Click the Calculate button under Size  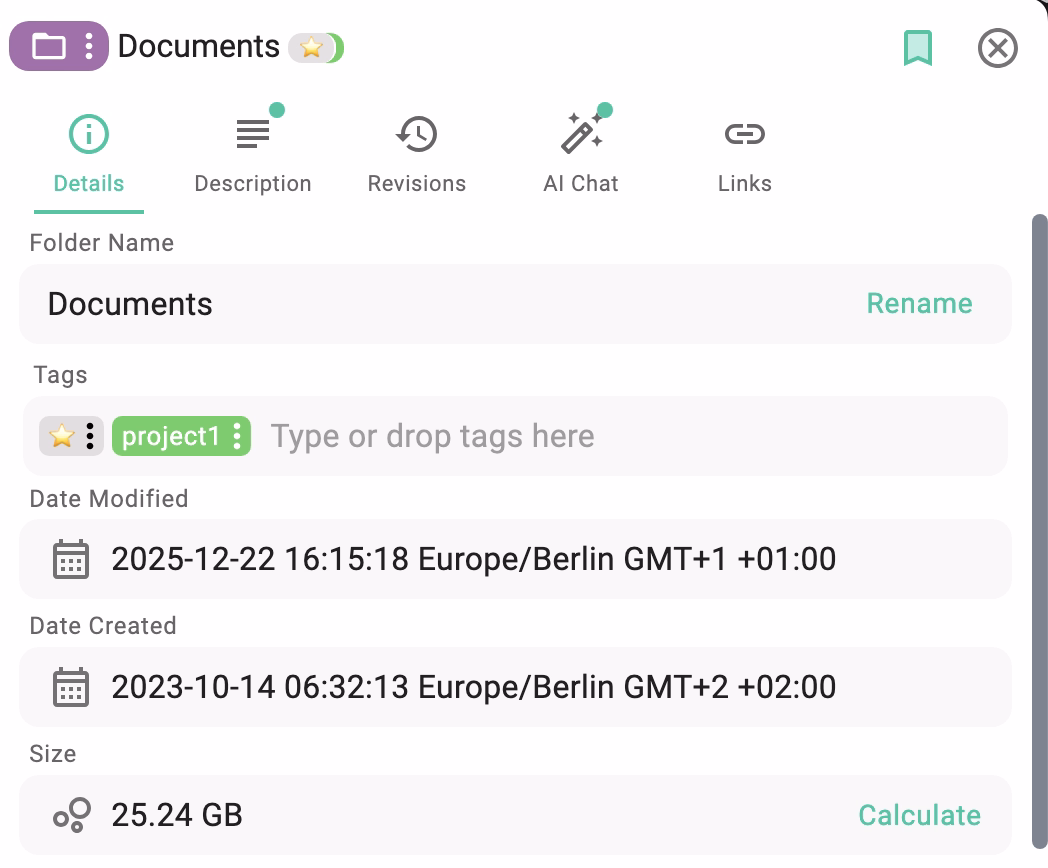click(x=918, y=815)
